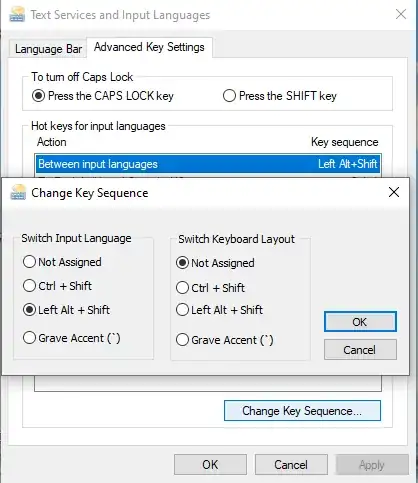
Task: Confirm with OK in Change Key Sequence dialog
Action: 360,322
